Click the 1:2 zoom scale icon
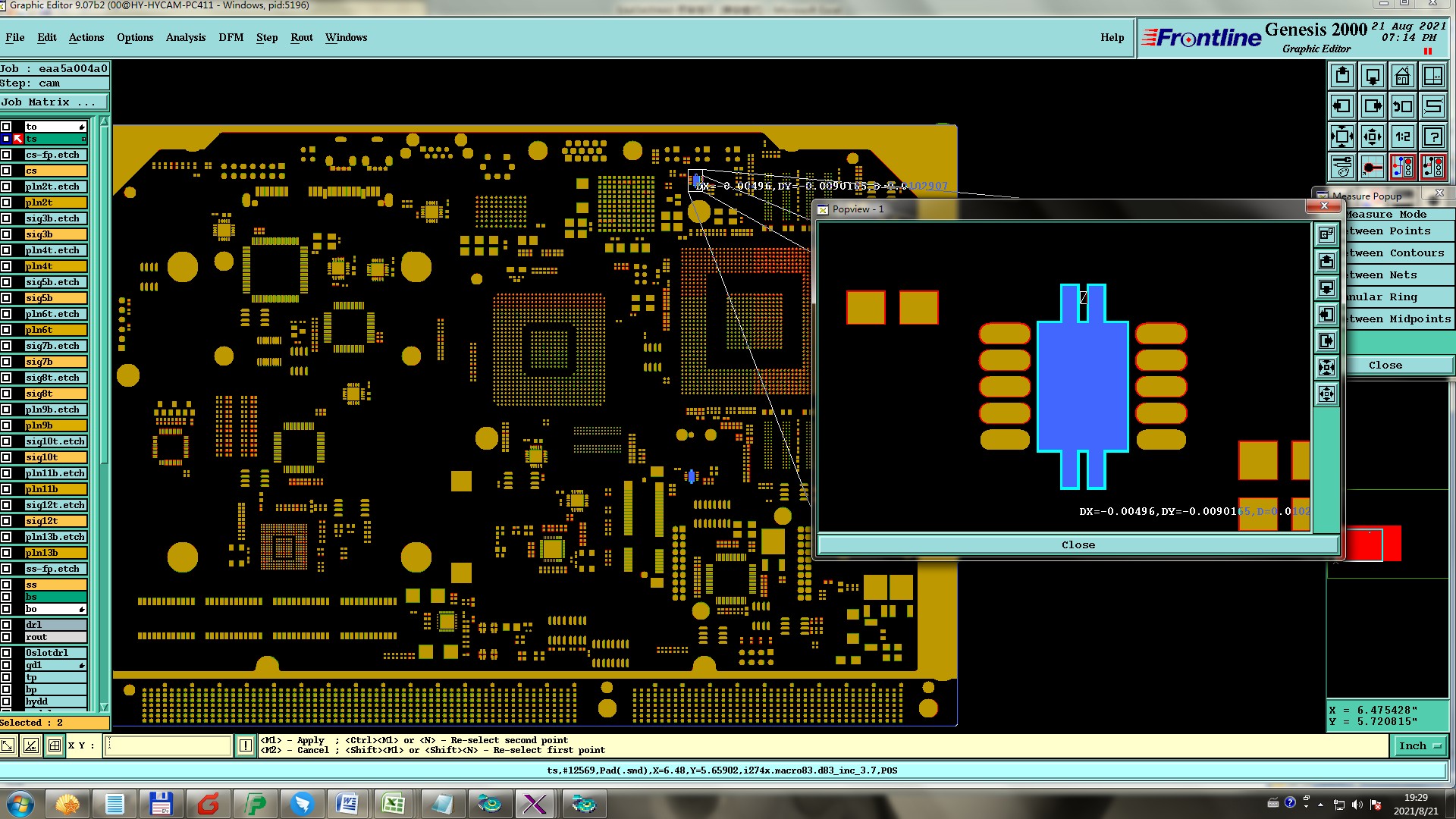Viewport: 1456px width, 819px height. click(x=1402, y=137)
